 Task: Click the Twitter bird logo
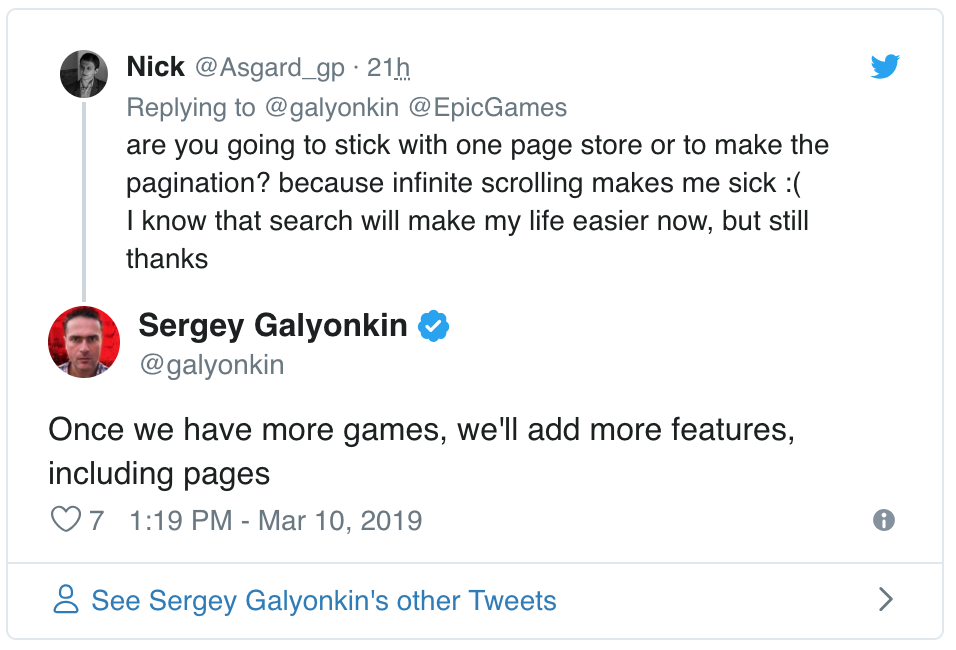885,67
